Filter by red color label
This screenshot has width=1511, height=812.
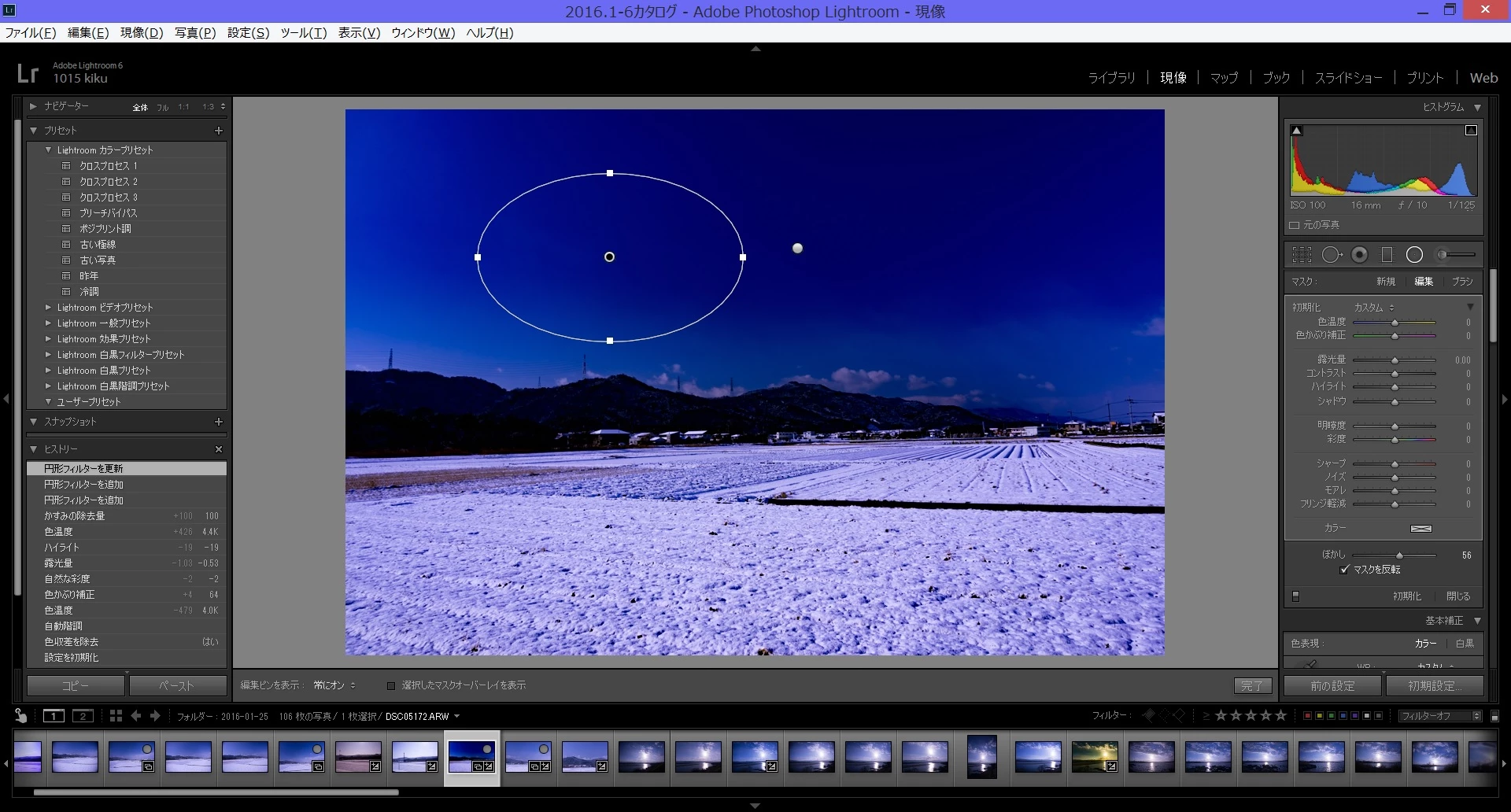[1307, 715]
